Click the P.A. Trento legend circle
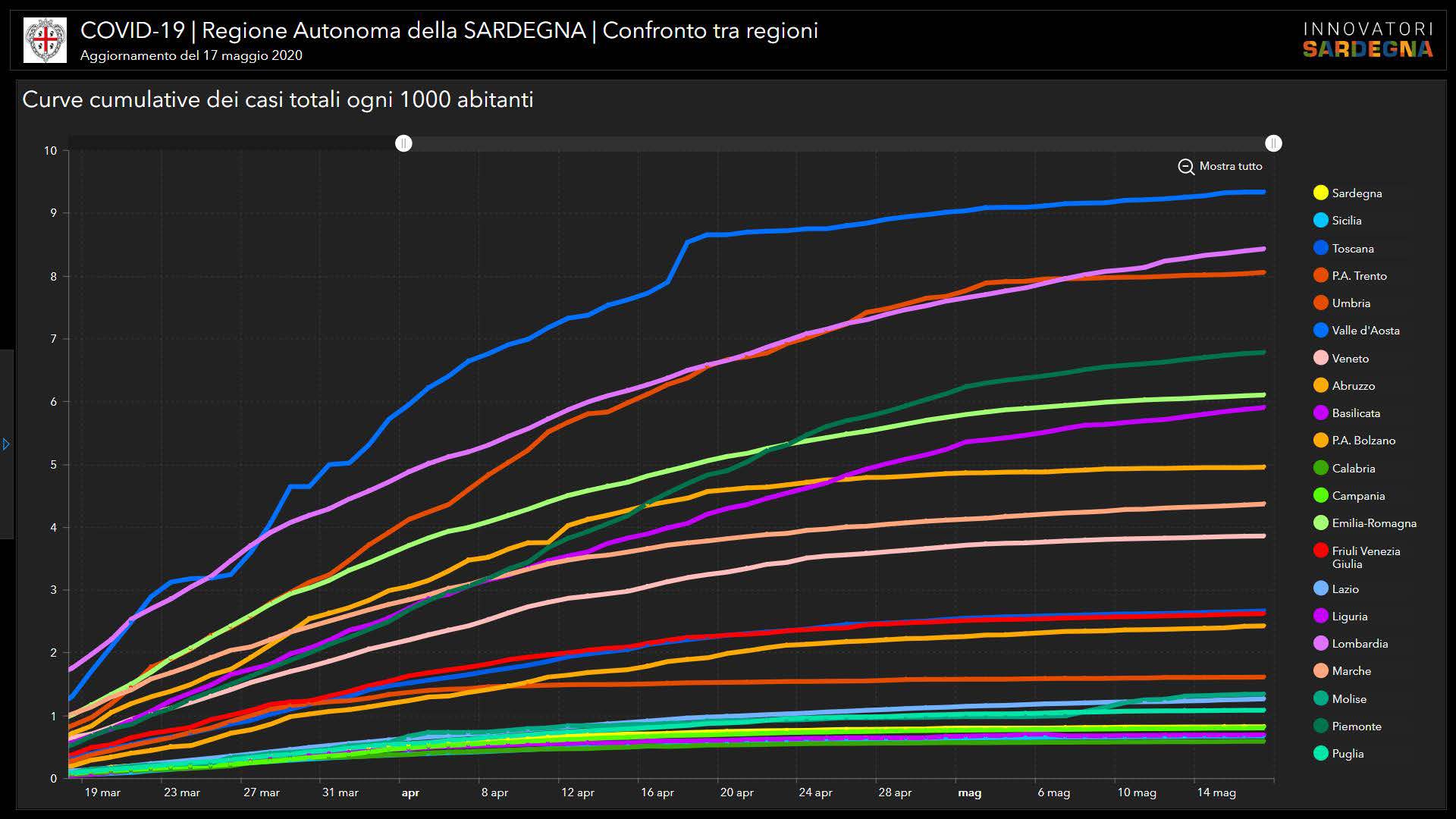This screenshot has width=1456, height=819. 1321,276
